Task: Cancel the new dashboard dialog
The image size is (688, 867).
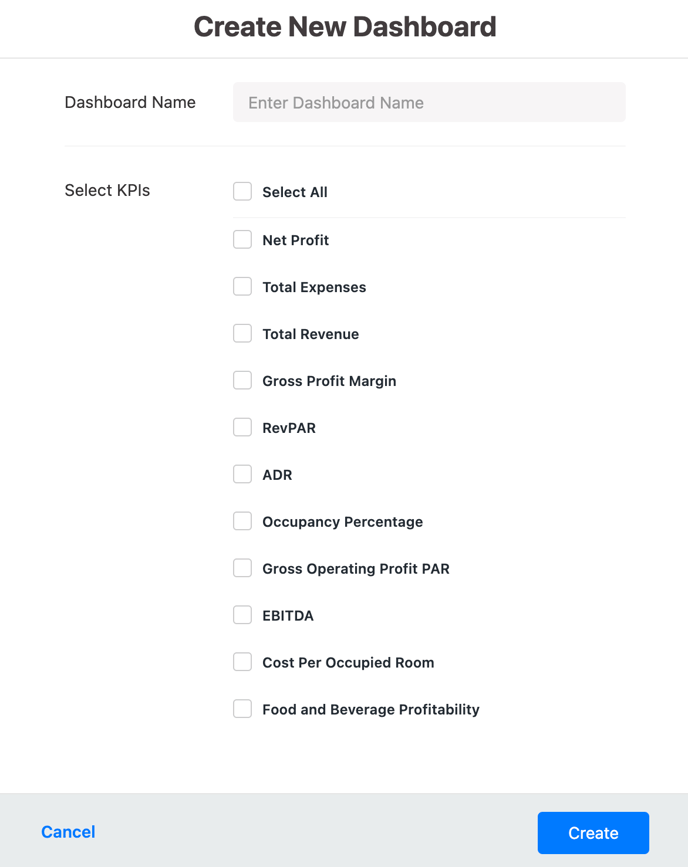Action: click(x=68, y=832)
